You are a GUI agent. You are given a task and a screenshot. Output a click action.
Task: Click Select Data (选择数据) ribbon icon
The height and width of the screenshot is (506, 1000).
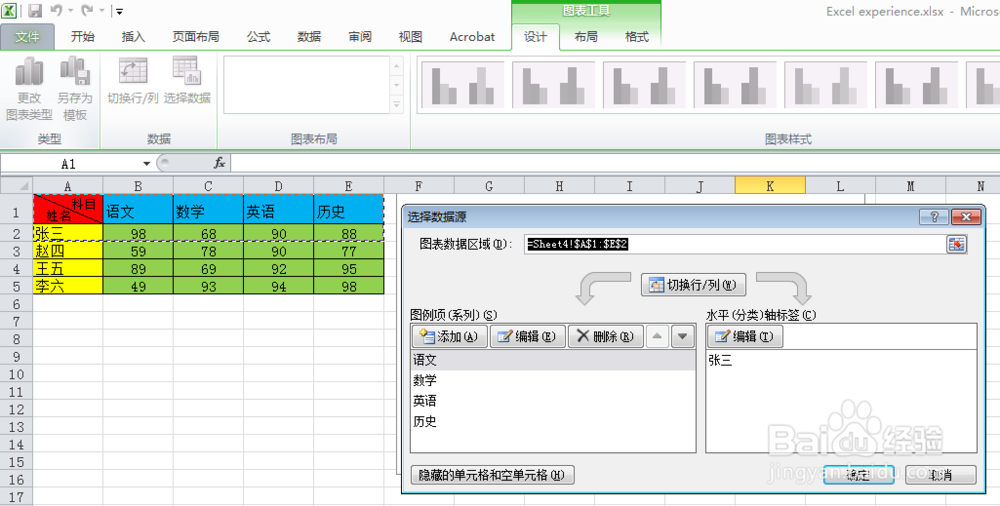[x=188, y=81]
